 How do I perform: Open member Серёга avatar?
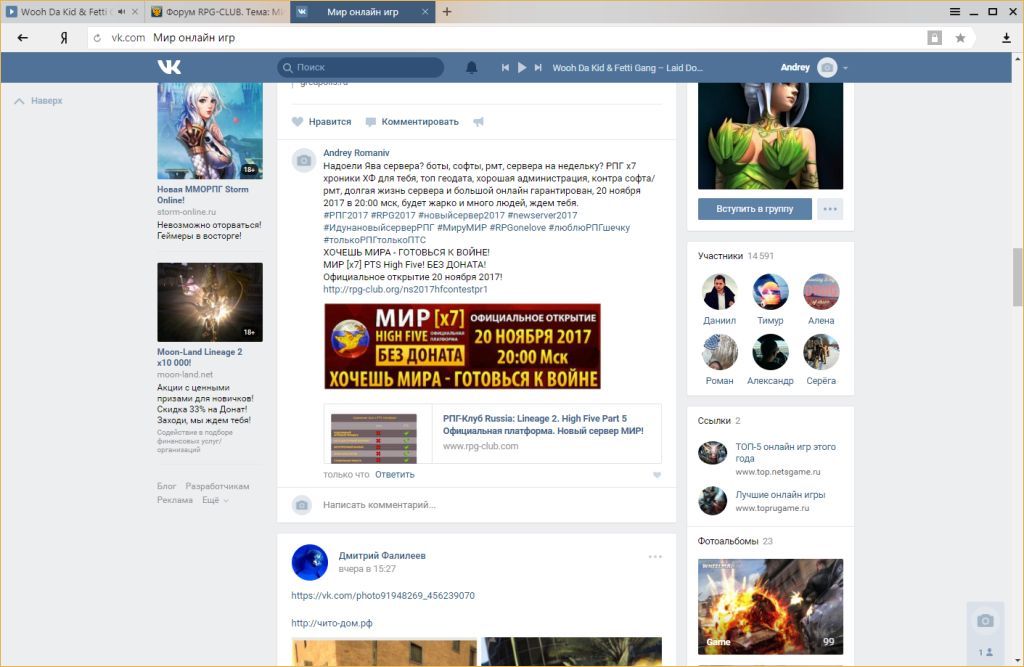(821, 351)
